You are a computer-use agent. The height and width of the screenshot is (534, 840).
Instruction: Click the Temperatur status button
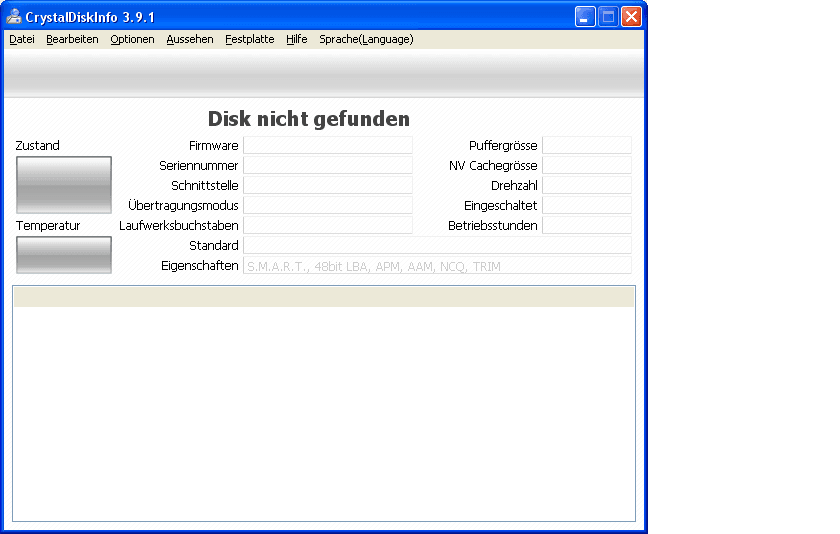click(64, 255)
